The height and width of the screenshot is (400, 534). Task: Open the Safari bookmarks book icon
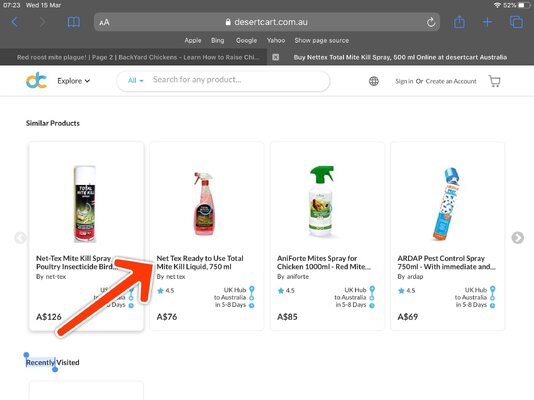click(x=74, y=22)
